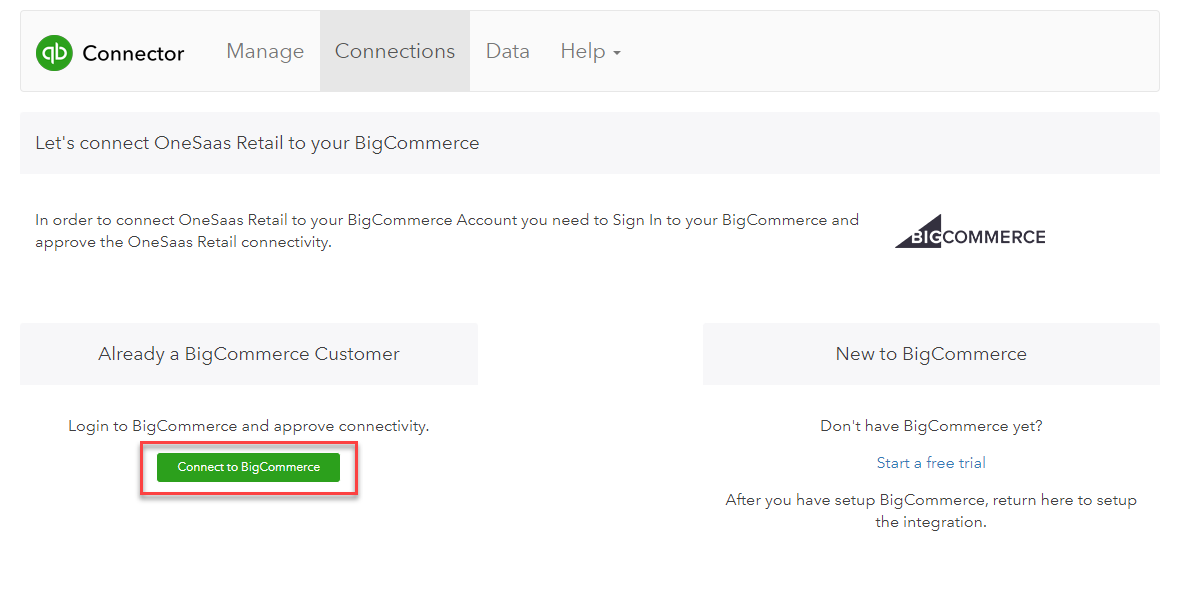Viewport: 1181px width, 615px height.
Task: Click the QuickBooks logo icon
Action: [x=54, y=53]
